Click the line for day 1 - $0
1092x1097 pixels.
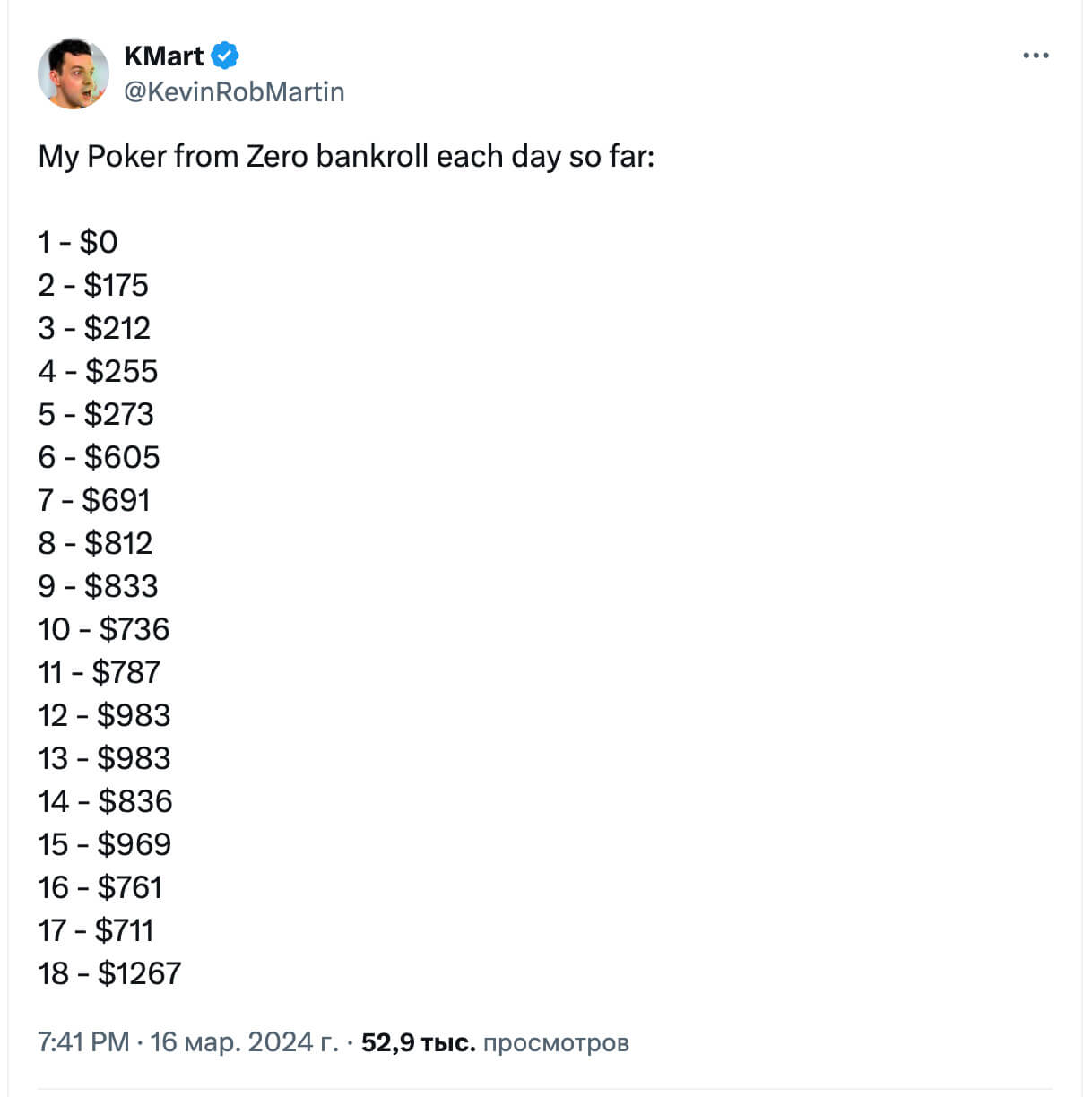coord(78,242)
